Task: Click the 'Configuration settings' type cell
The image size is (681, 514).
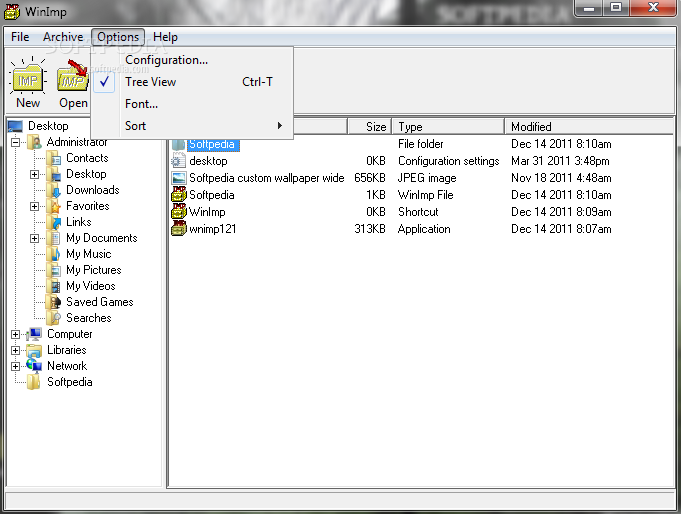Action: click(x=449, y=161)
